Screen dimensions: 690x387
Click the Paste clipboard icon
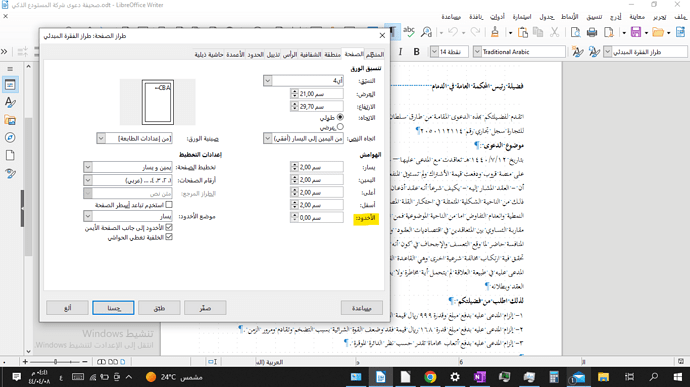[x=522, y=32]
